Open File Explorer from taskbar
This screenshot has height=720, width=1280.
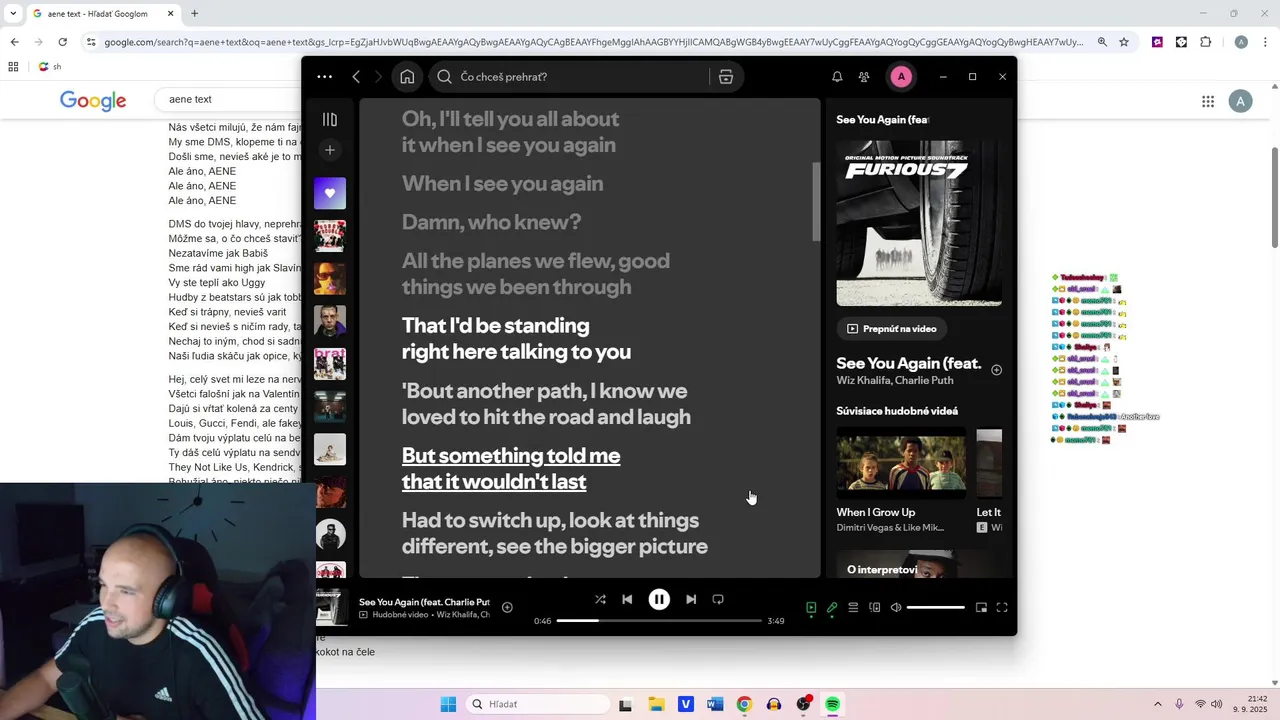[x=656, y=704]
